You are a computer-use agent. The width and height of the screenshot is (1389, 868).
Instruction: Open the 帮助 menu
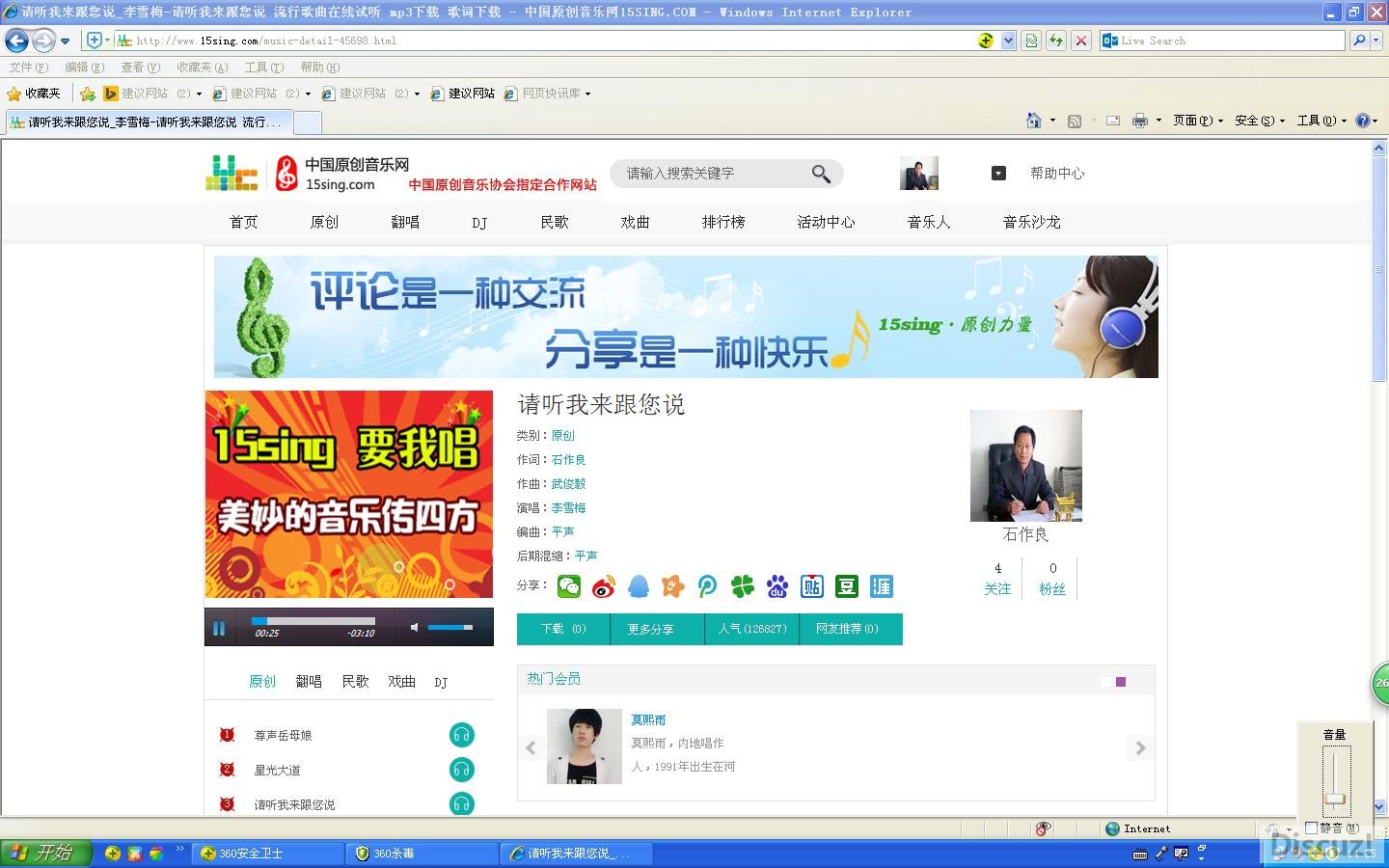pyautogui.click(x=319, y=68)
